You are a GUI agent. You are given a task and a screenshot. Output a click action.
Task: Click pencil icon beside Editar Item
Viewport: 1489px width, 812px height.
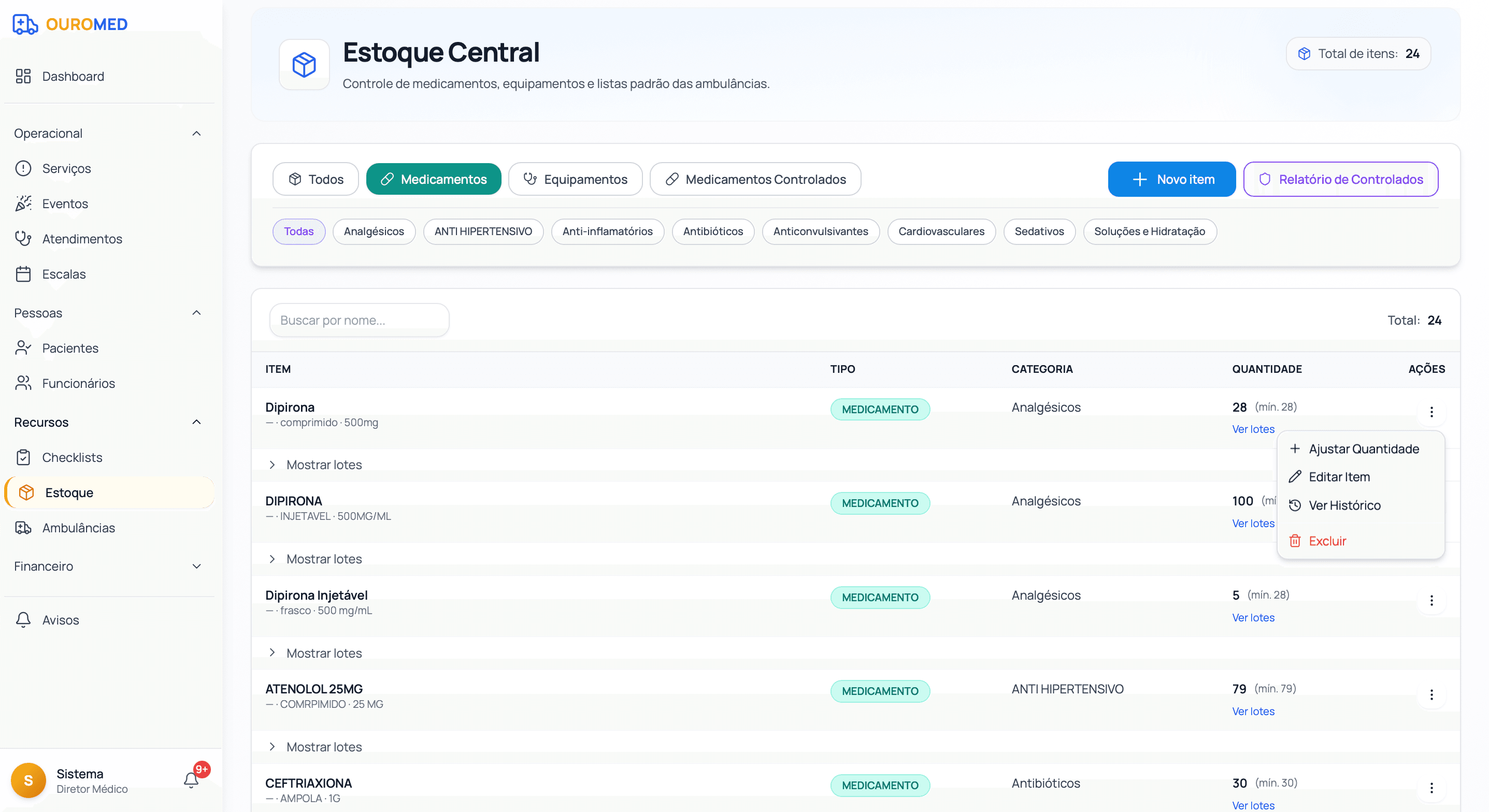[x=1295, y=477]
